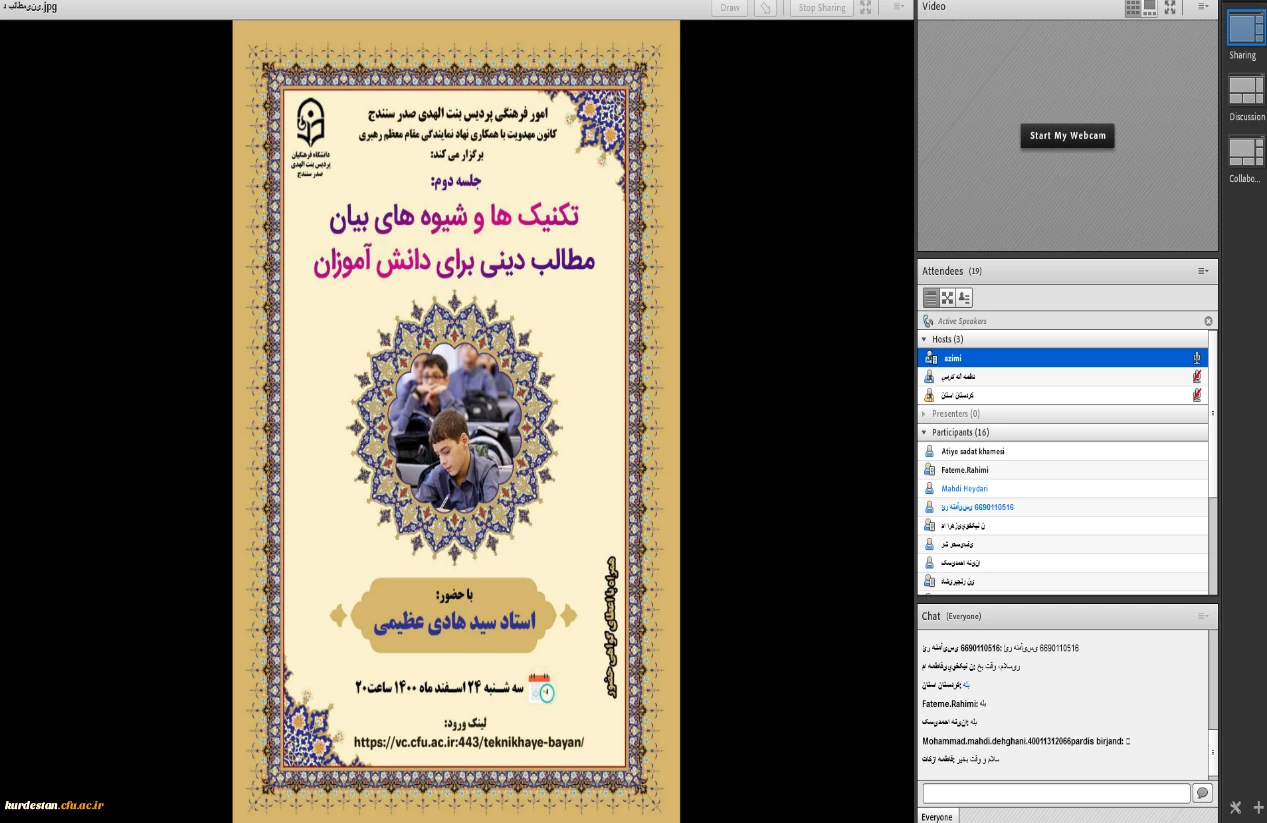Select the pointer tool next to Draw
The height and width of the screenshot is (823, 1267).
(x=765, y=8)
